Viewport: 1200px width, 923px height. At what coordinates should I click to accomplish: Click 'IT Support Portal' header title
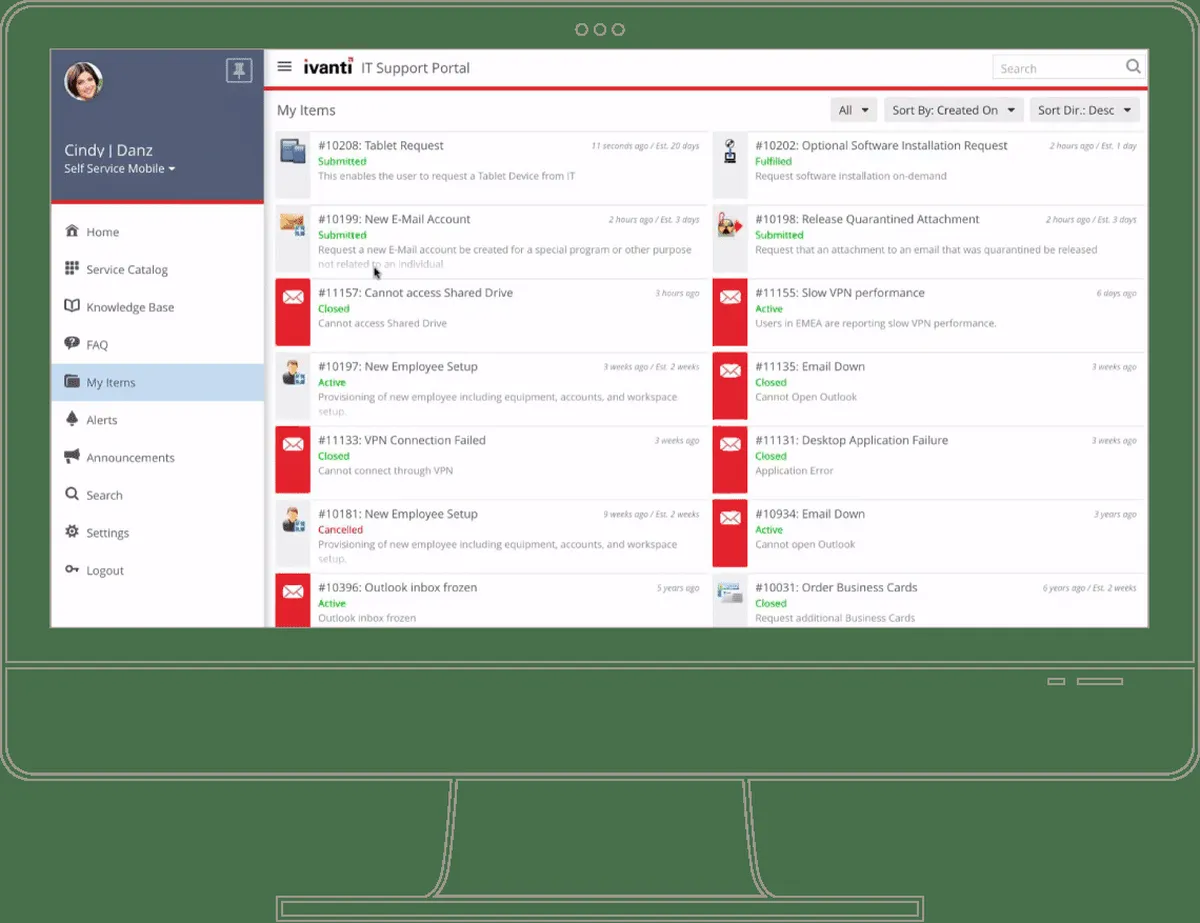(415, 68)
